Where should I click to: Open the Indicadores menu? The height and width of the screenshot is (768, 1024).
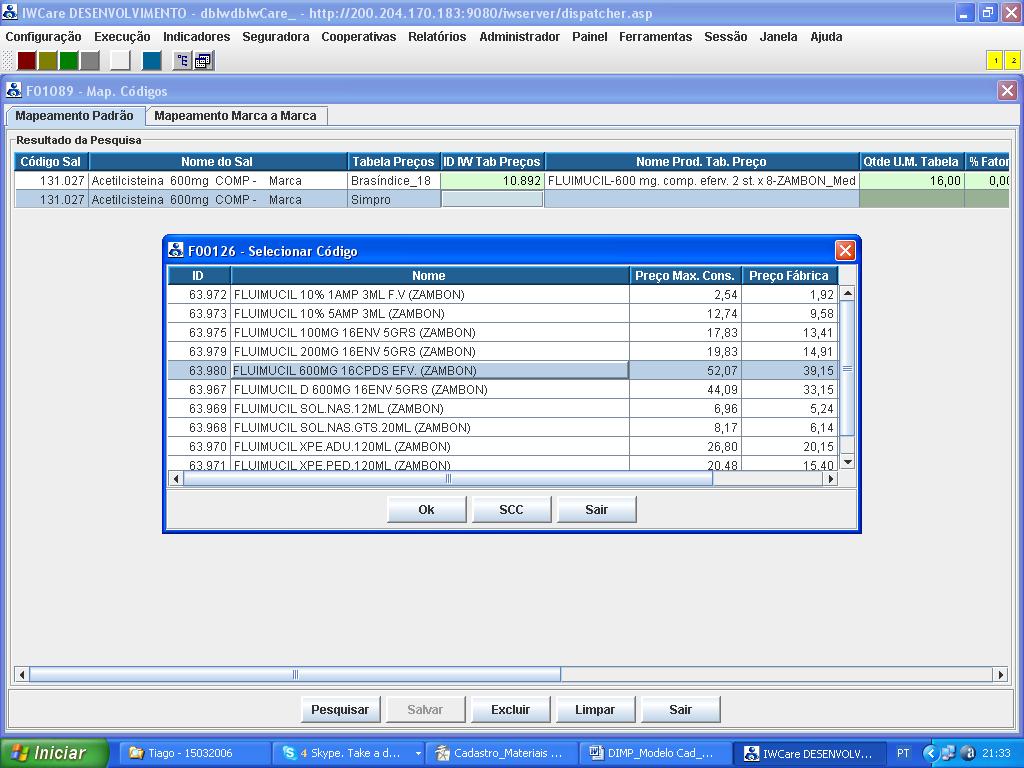[197, 37]
